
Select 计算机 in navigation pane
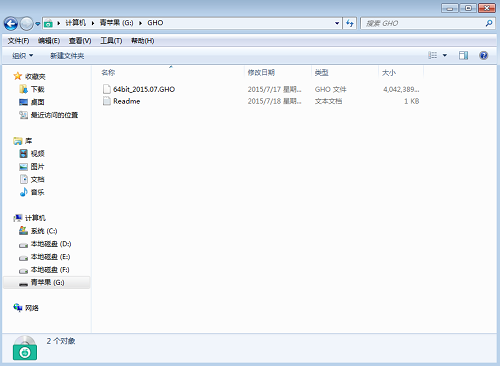(35, 218)
